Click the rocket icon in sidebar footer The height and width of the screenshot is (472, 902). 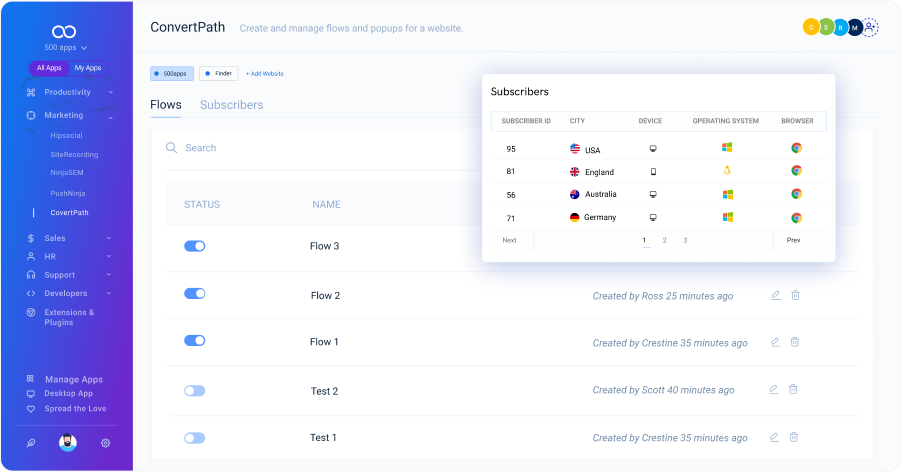(30, 442)
